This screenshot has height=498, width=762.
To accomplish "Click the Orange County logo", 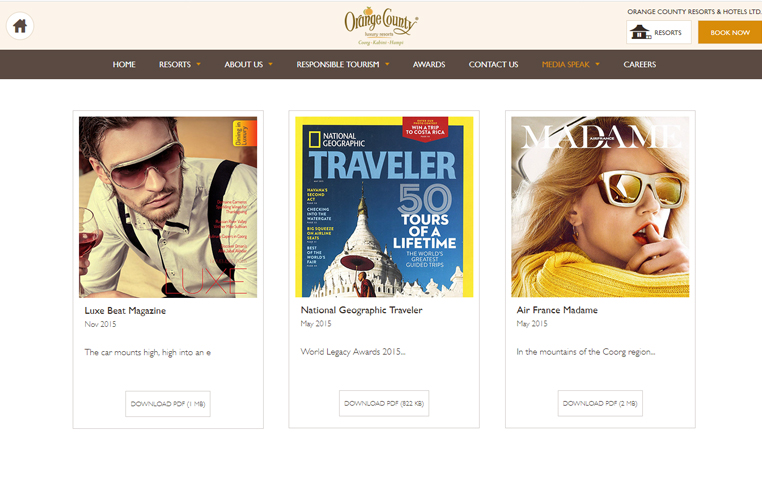I will click(x=381, y=26).
